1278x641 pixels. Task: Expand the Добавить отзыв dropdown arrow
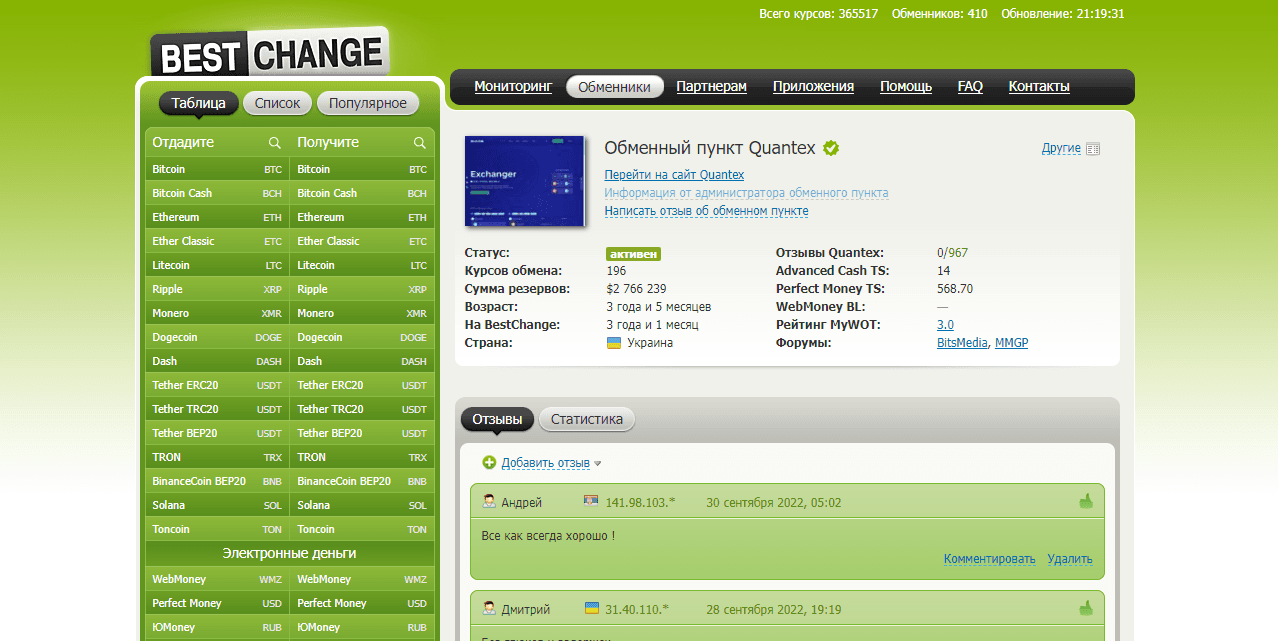pyautogui.click(x=598, y=464)
